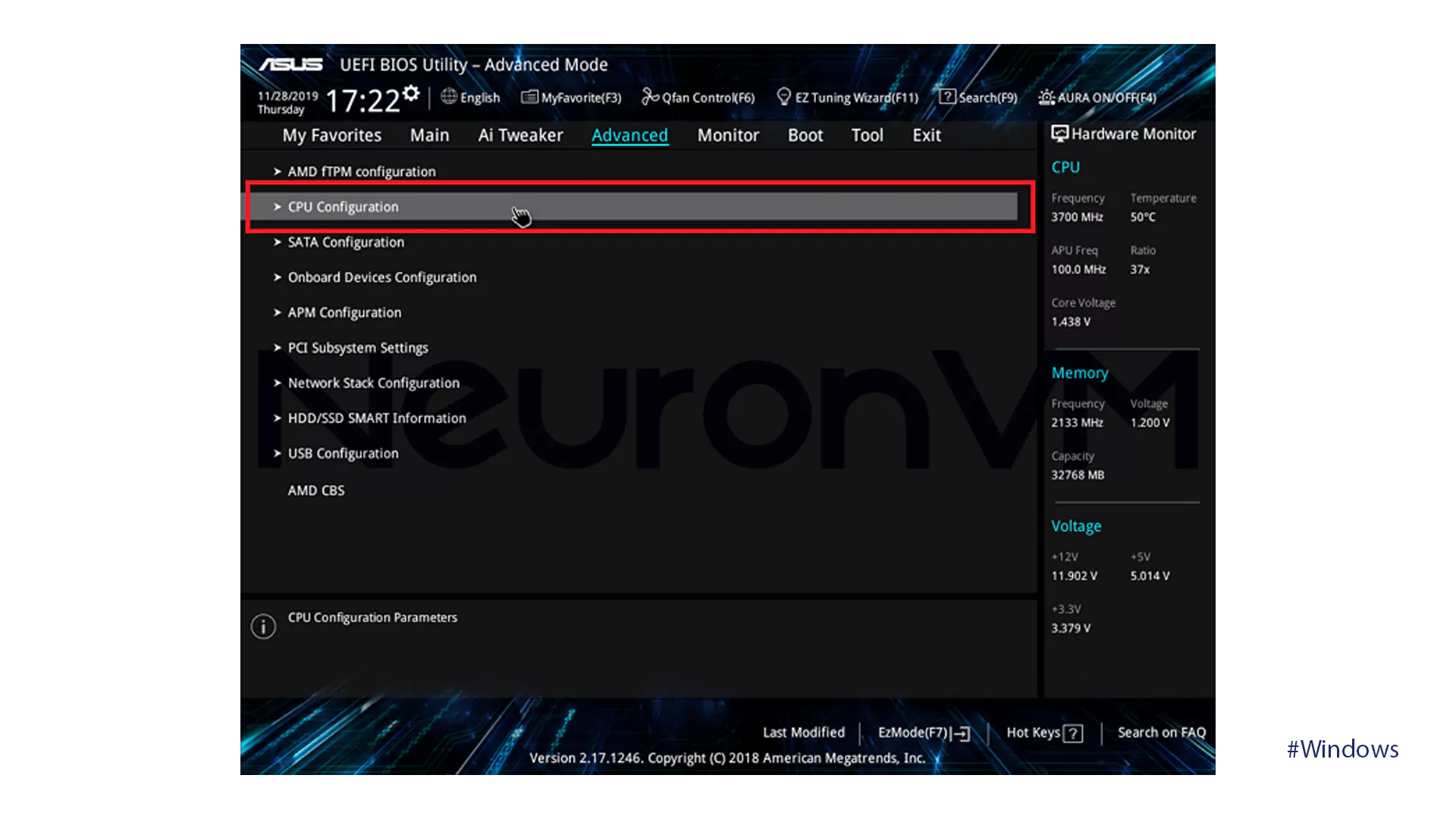Screen dimensions: 1456x819
Task: Open PCI Subsystem Settings entry
Action: pos(358,348)
